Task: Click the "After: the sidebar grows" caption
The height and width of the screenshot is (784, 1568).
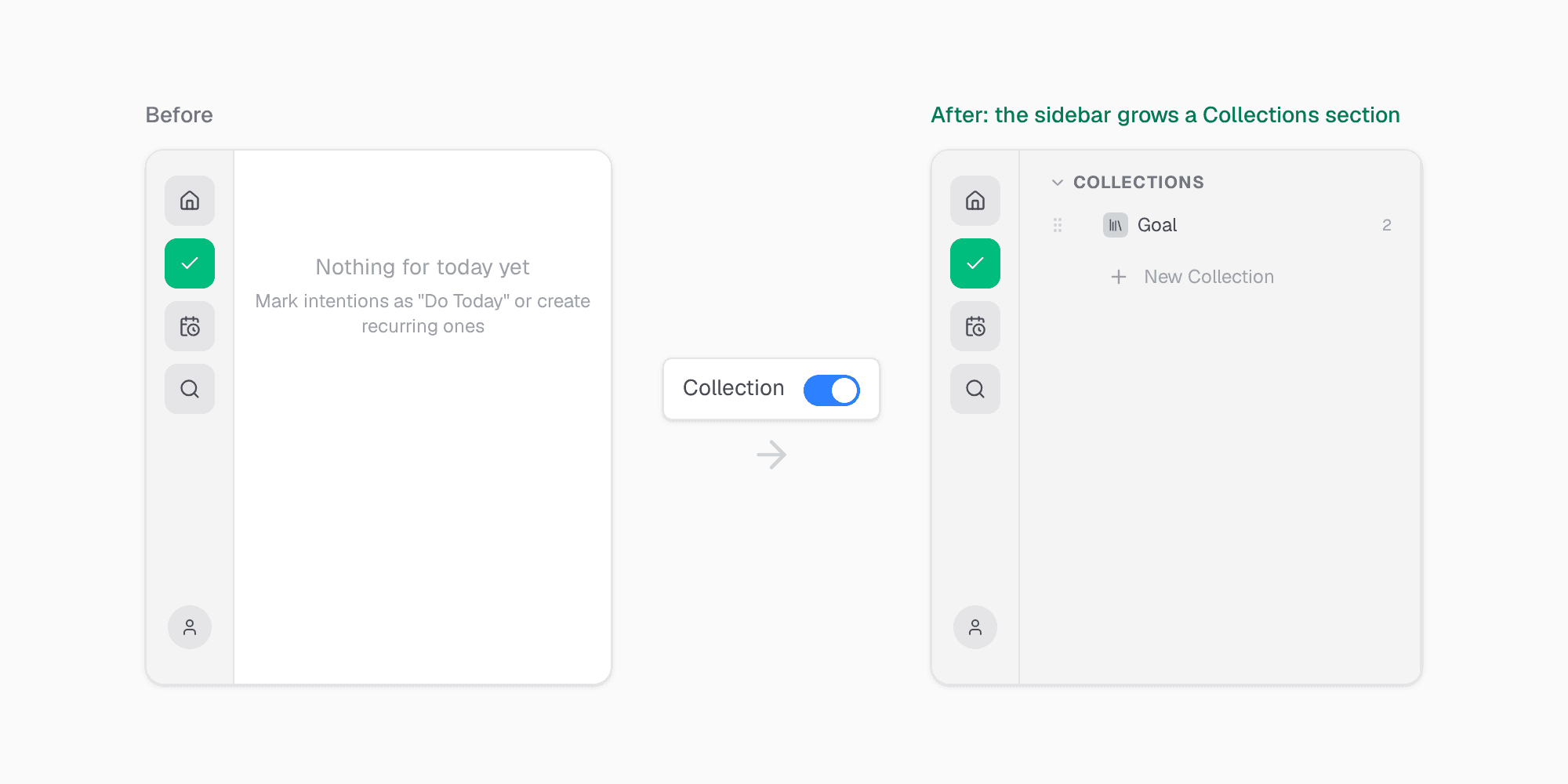Action: pyautogui.click(x=1165, y=115)
